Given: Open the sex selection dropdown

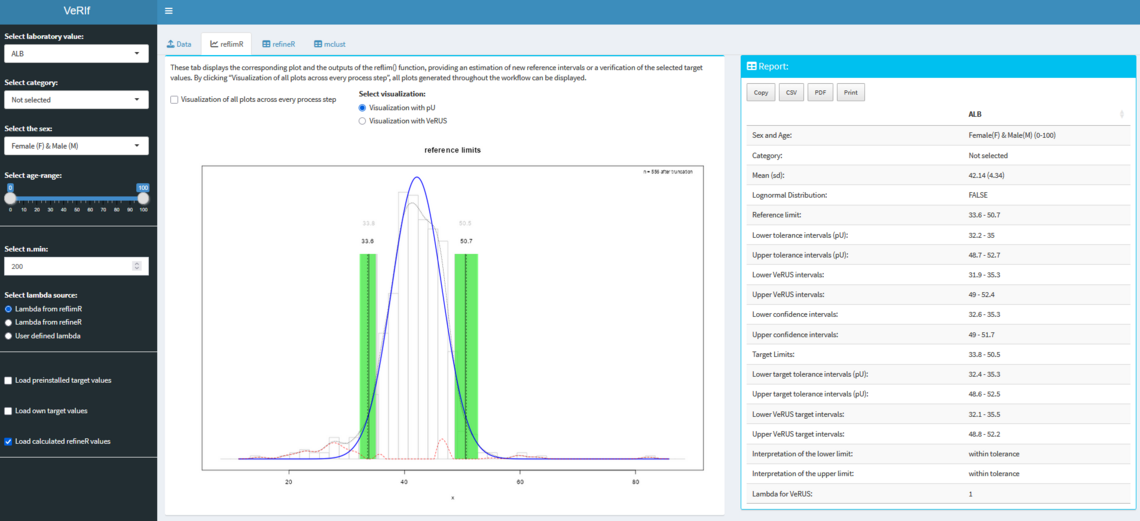Looking at the screenshot, I should point(76,146).
